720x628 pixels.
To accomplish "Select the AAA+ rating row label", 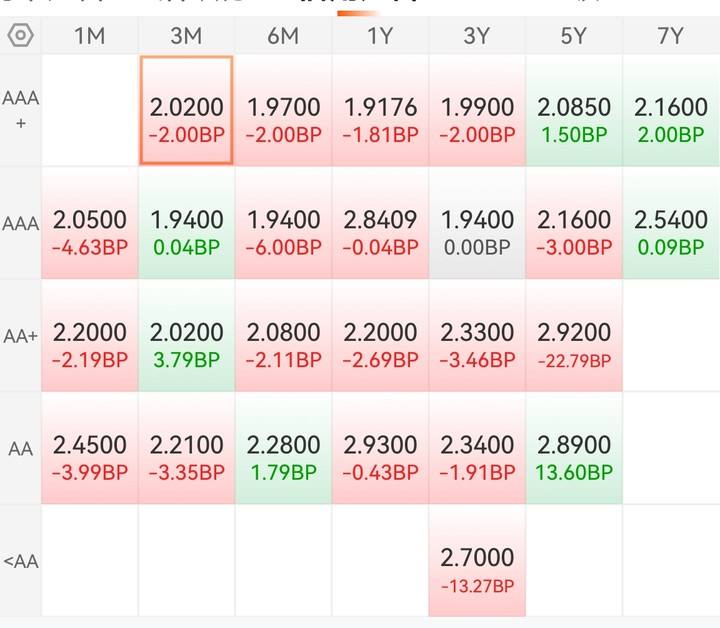I will click(20, 110).
